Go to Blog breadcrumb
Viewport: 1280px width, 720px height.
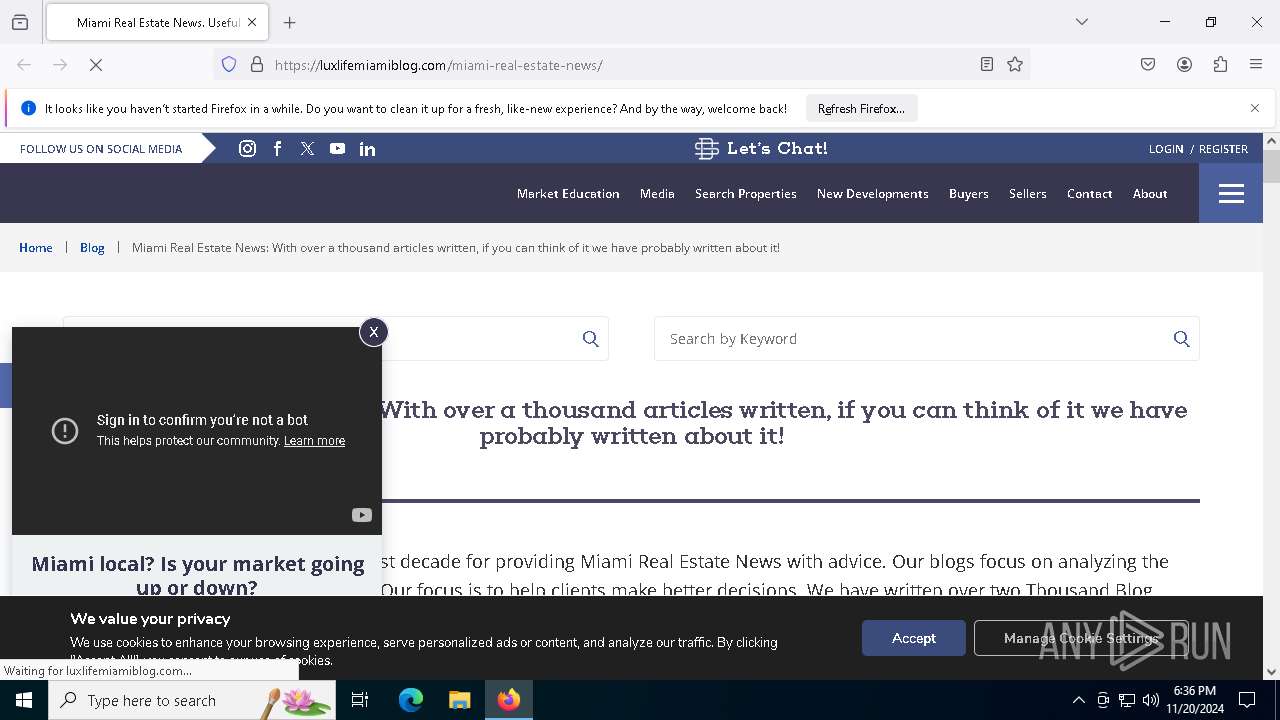[92, 248]
